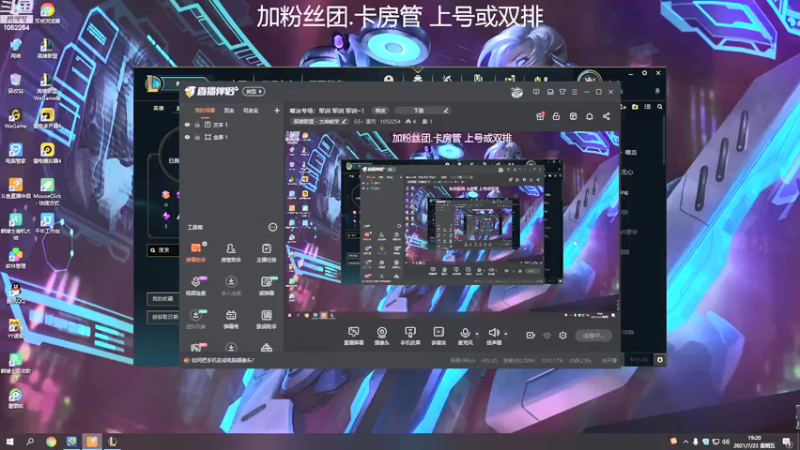Toggle visibility of 全屏 1 source

pyautogui.click(x=187, y=137)
